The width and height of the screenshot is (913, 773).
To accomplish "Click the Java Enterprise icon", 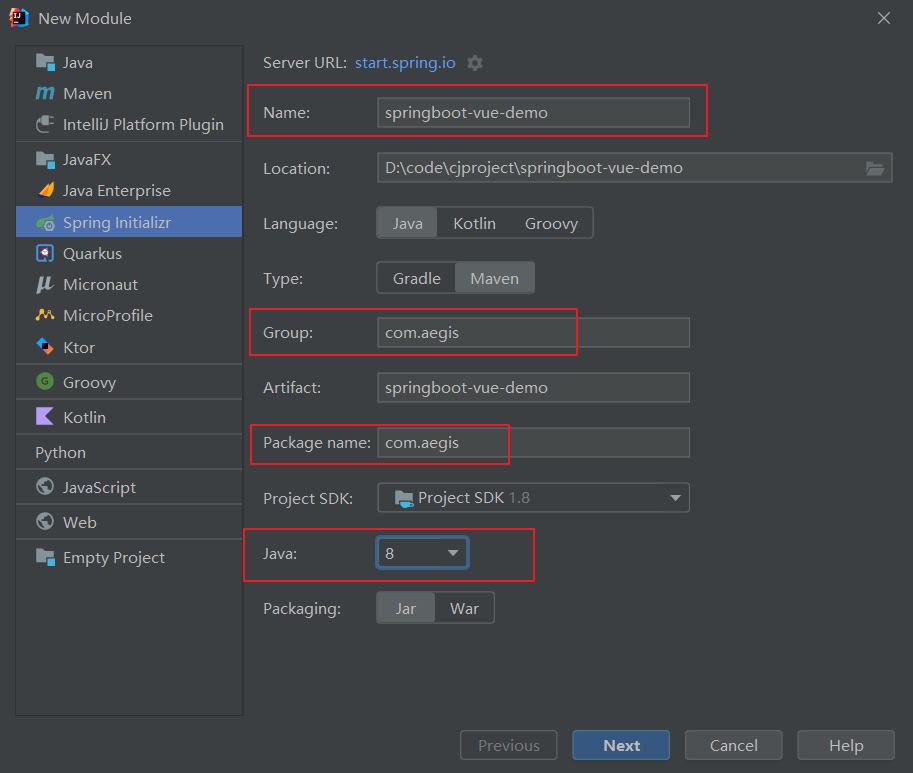I will (45, 190).
